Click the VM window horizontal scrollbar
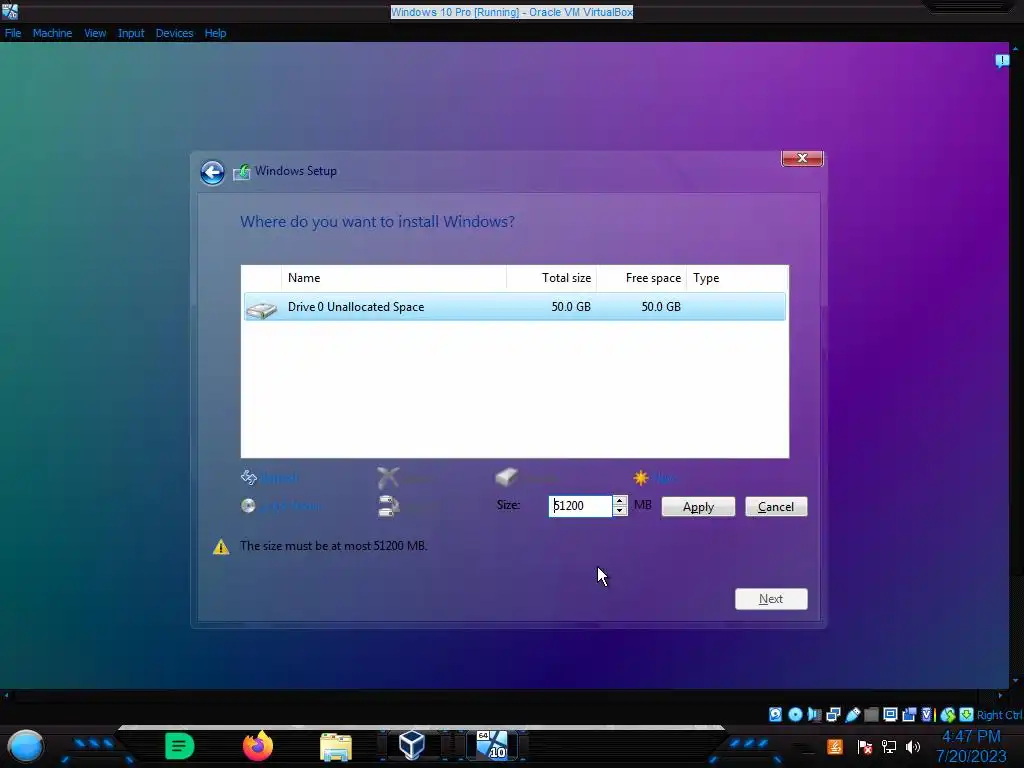Viewport: 1024px width, 768px height. (x=503, y=696)
